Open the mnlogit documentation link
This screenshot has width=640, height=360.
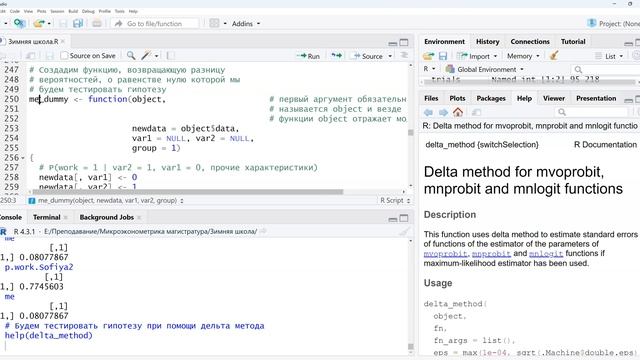(546, 253)
